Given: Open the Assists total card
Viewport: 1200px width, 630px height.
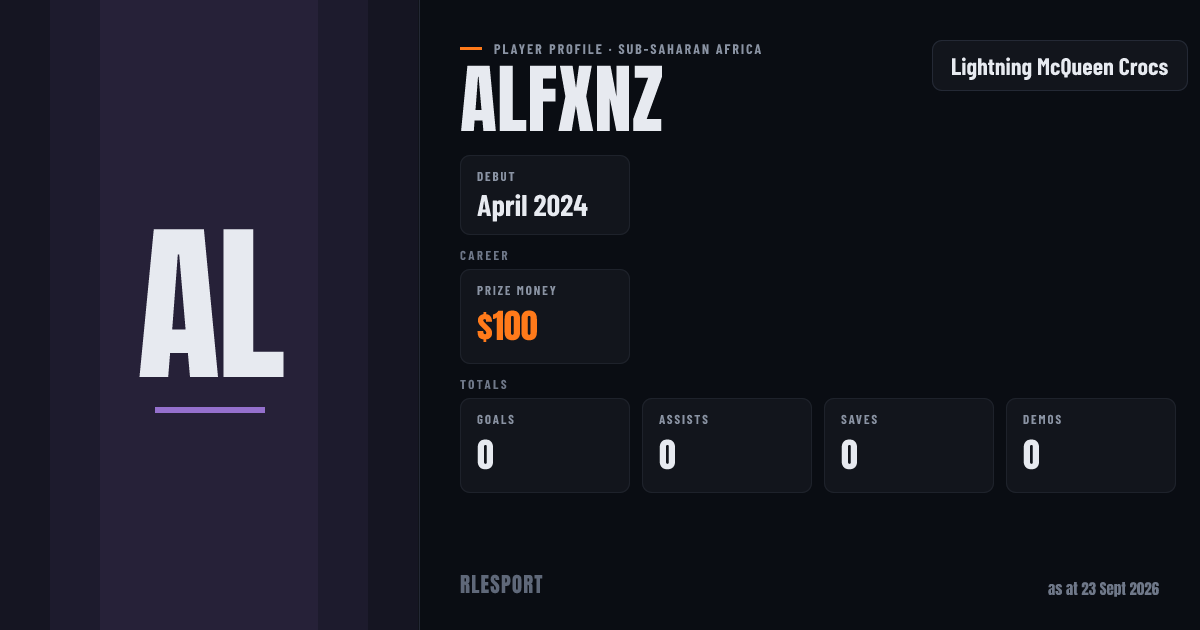Looking at the screenshot, I should (x=727, y=445).
